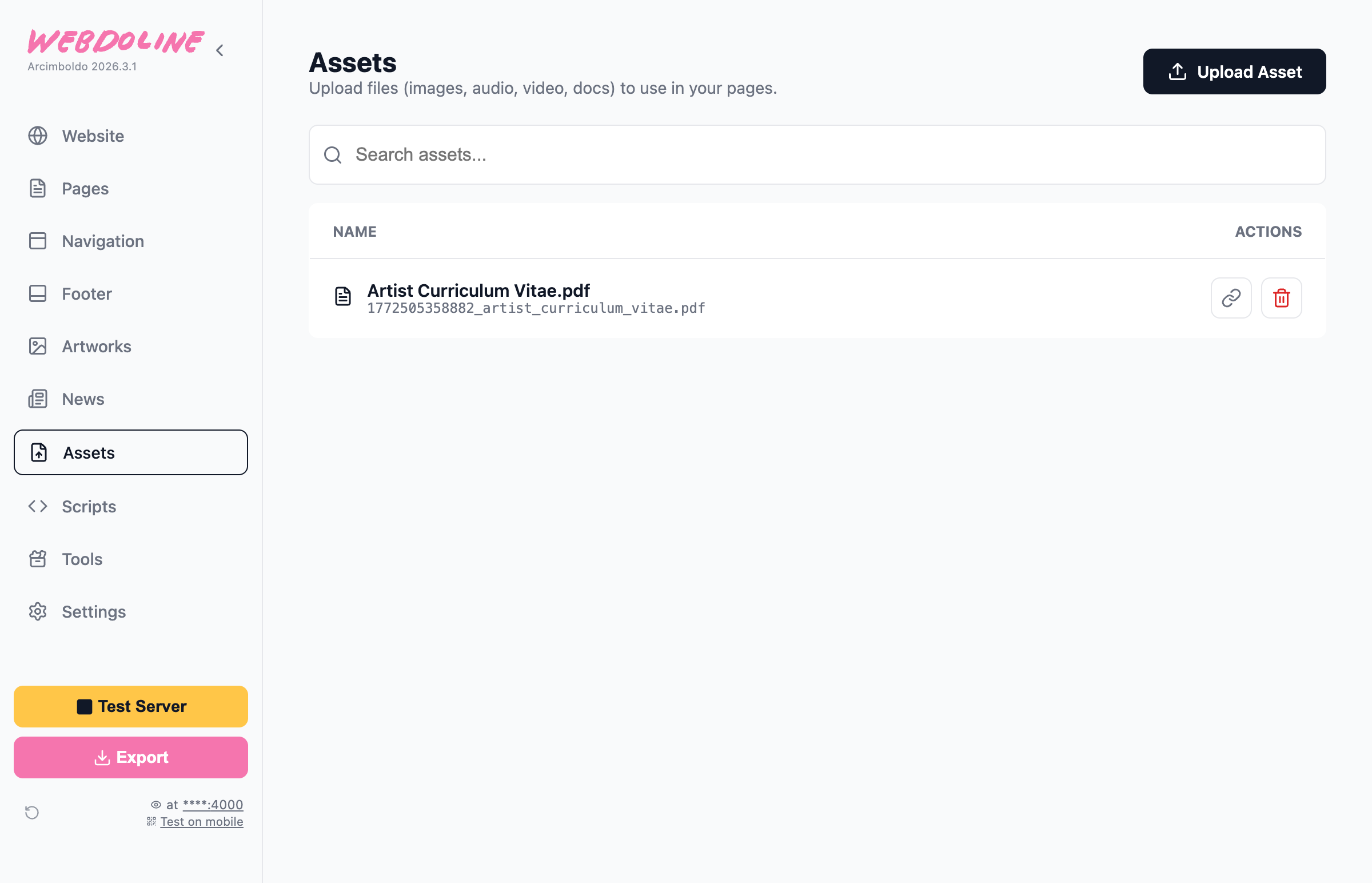Image resolution: width=1372 pixels, height=883 pixels.
Task: Open the Navigation settings
Action: click(x=102, y=241)
